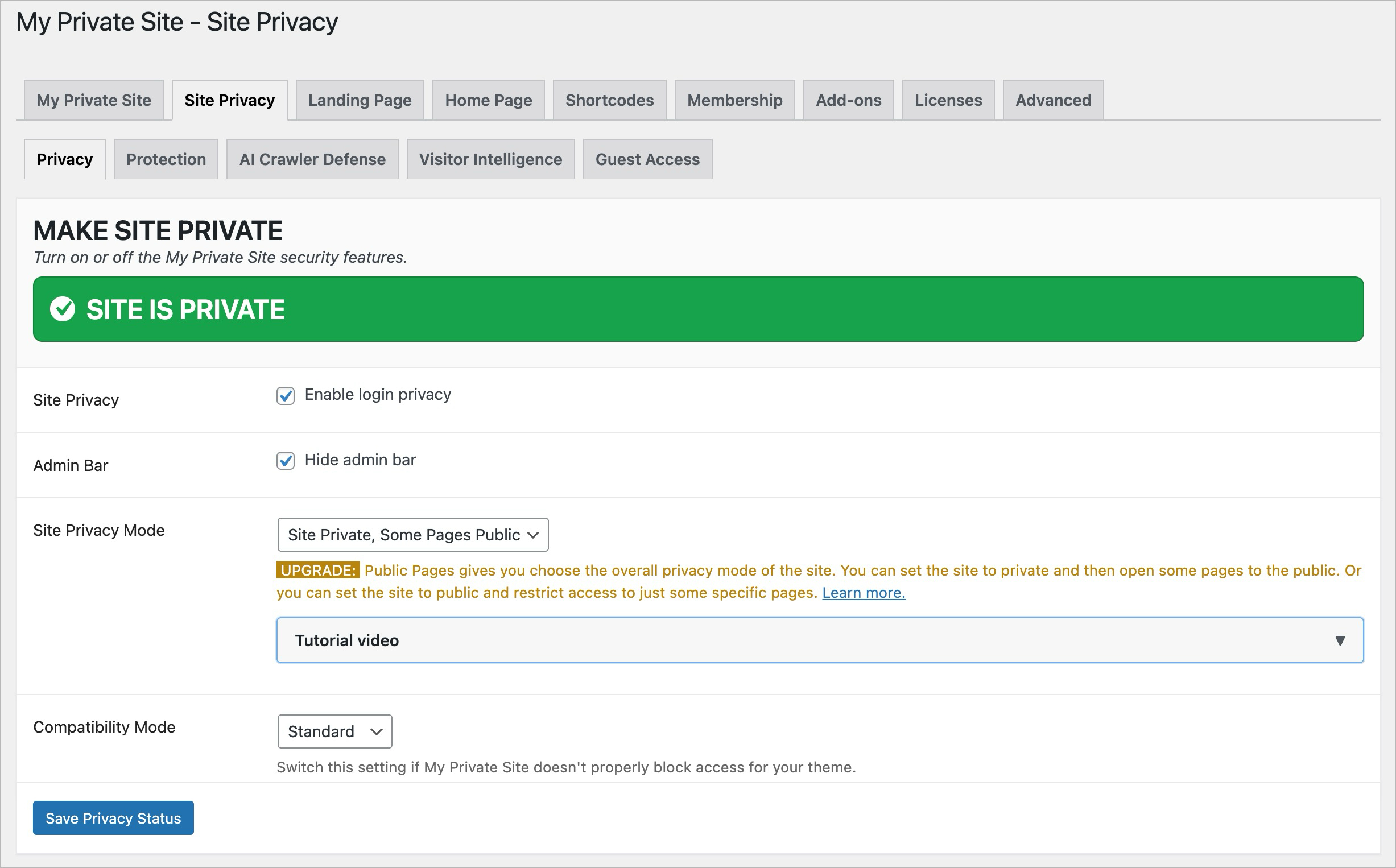This screenshot has height=868, width=1396.
Task: Select the Membership tab
Action: point(734,100)
